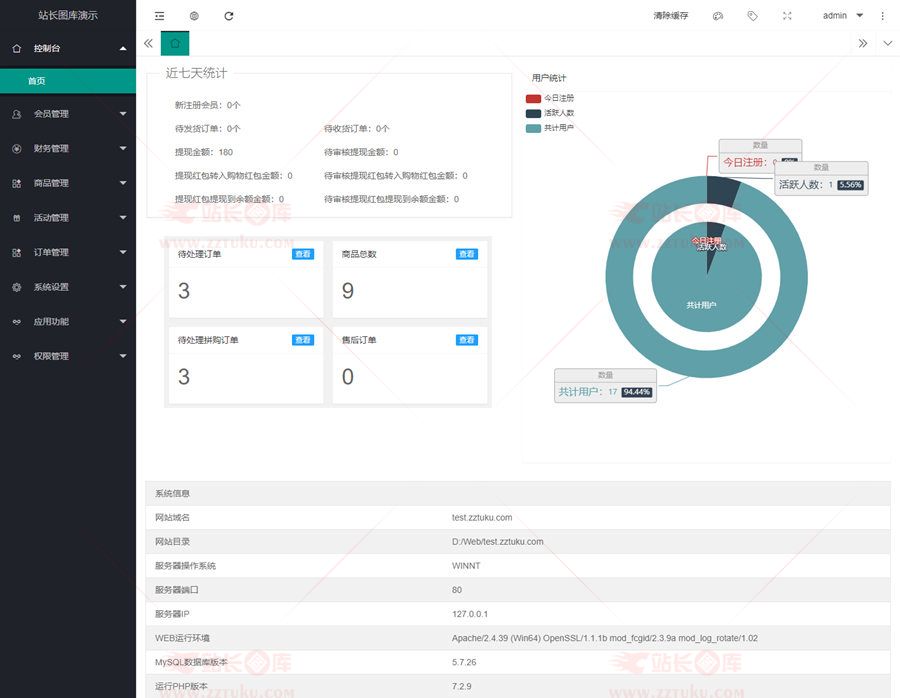The height and width of the screenshot is (698, 900).
Task: Expand the 订单管理 sidebar menu
Action: [68, 253]
